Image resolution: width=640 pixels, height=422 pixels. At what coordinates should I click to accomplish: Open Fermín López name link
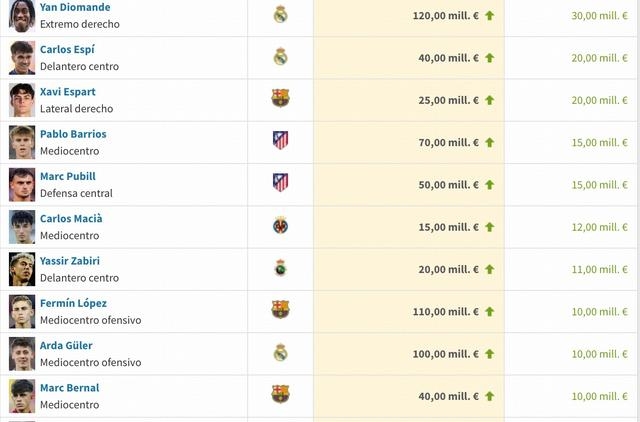click(x=73, y=303)
